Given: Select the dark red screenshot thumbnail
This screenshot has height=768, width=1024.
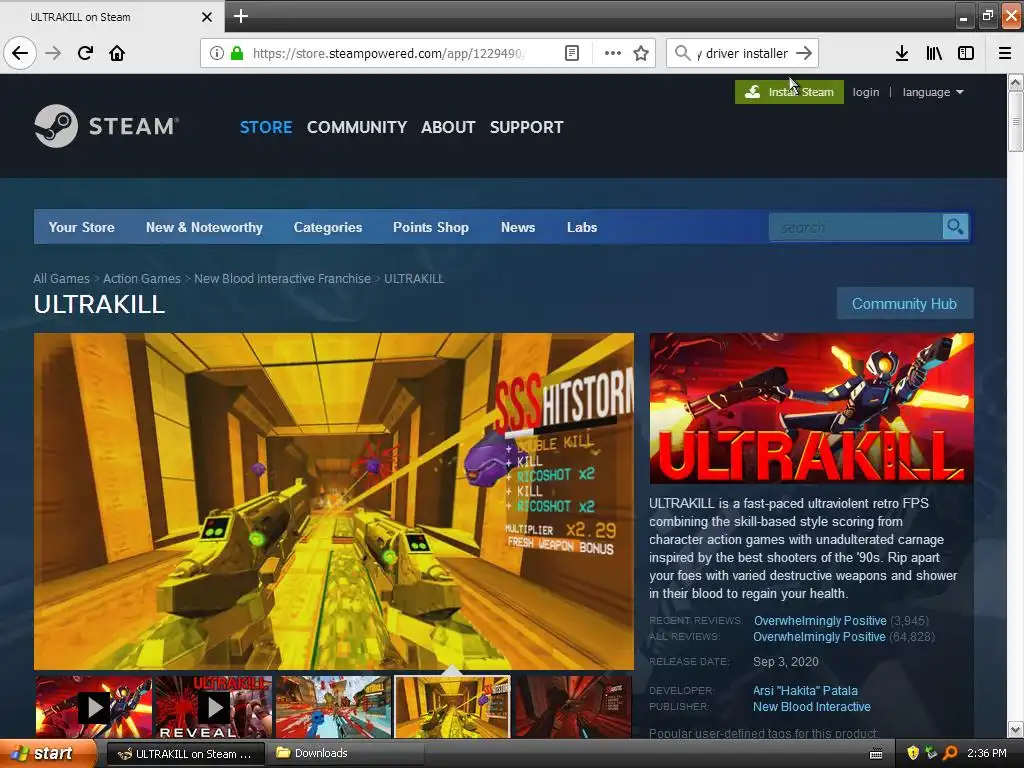Looking at the screenshot, I should (573, 707).
